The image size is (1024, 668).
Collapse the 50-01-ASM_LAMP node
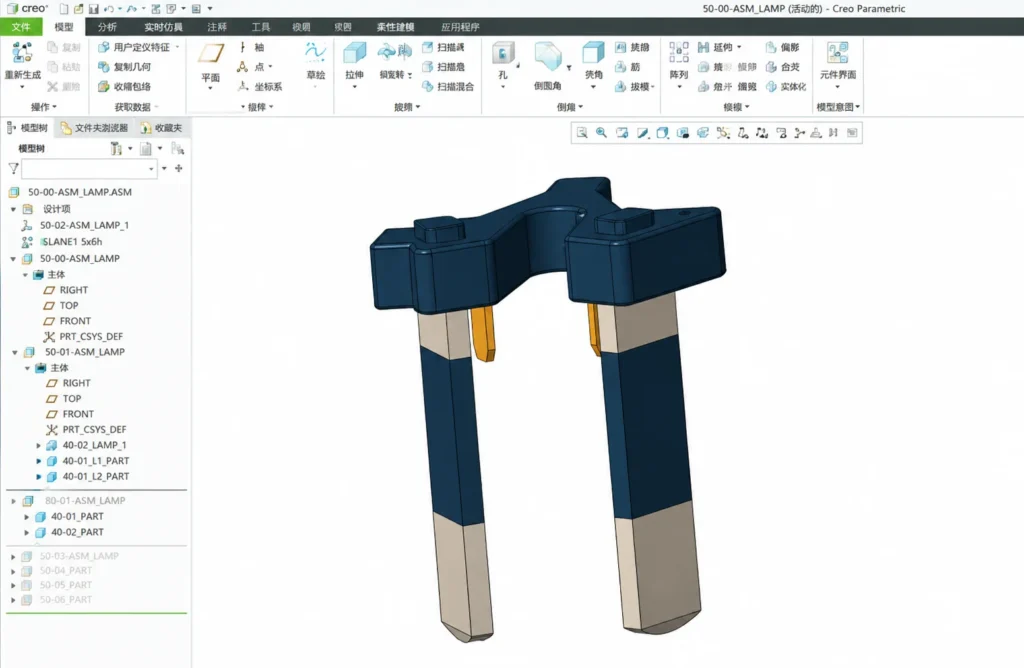pyautogui.click(x=14, y=353)
